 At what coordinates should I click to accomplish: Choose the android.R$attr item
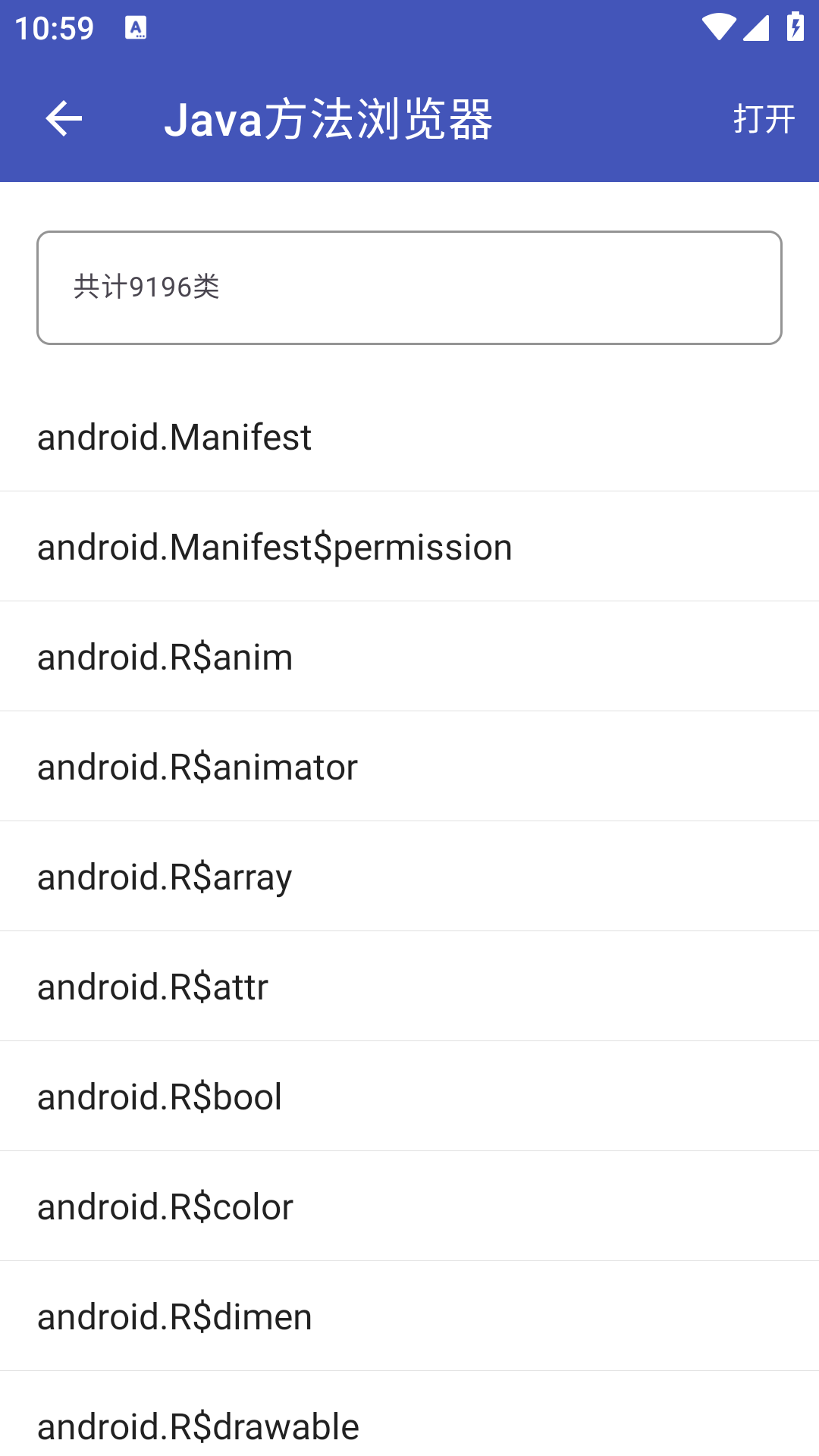click(409, 987)
